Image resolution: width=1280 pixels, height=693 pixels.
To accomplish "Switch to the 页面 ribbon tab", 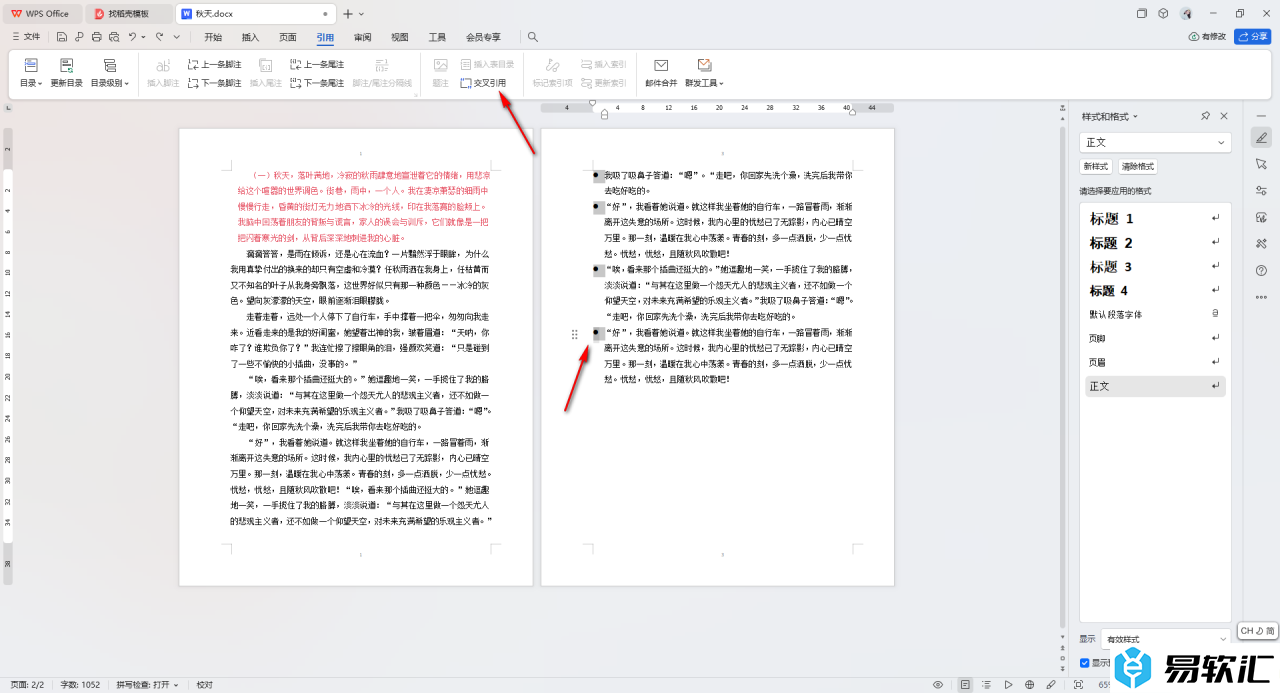I will click(288, 37).
